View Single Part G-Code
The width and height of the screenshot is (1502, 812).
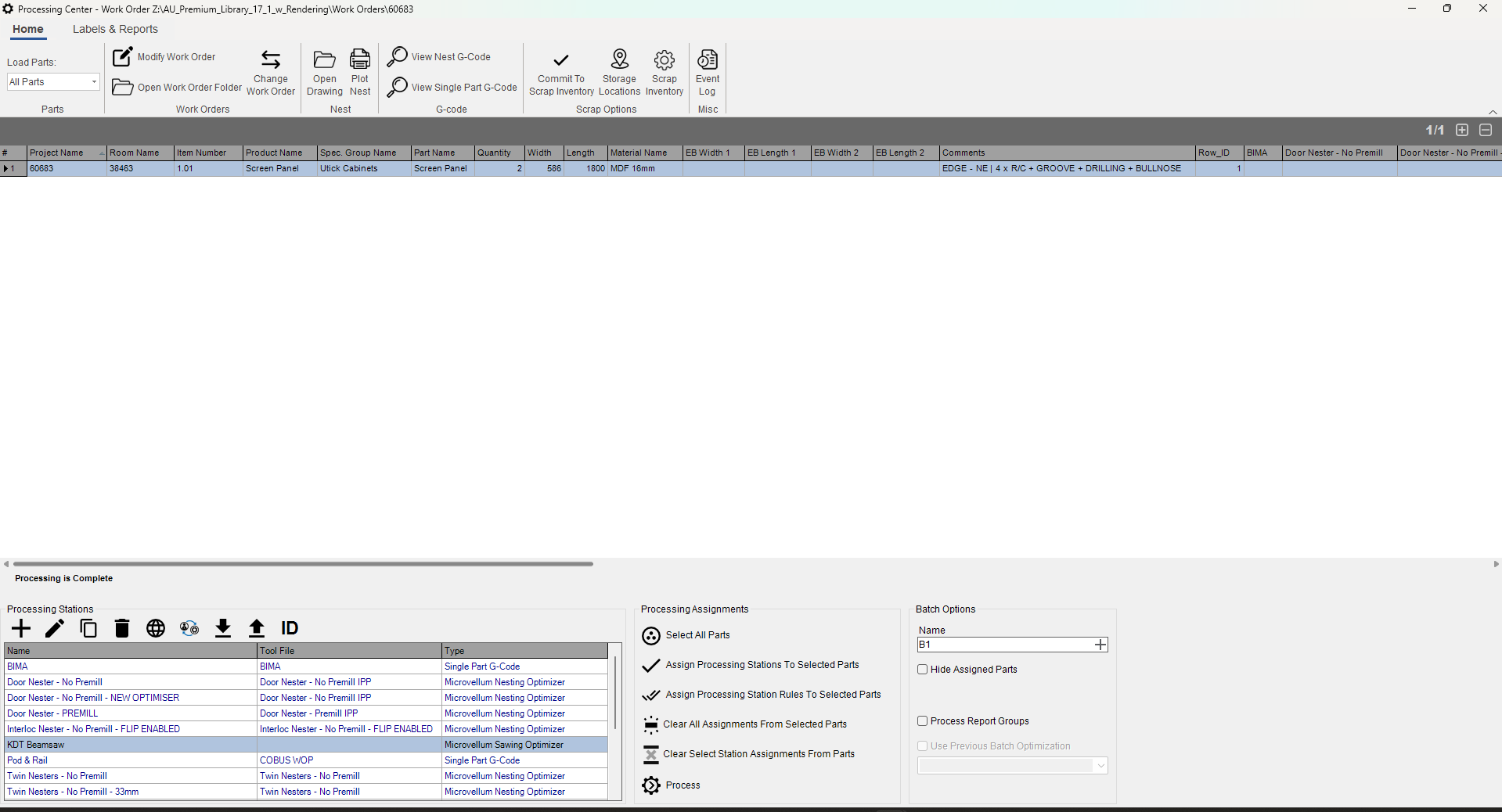click(x=452, y=87)
